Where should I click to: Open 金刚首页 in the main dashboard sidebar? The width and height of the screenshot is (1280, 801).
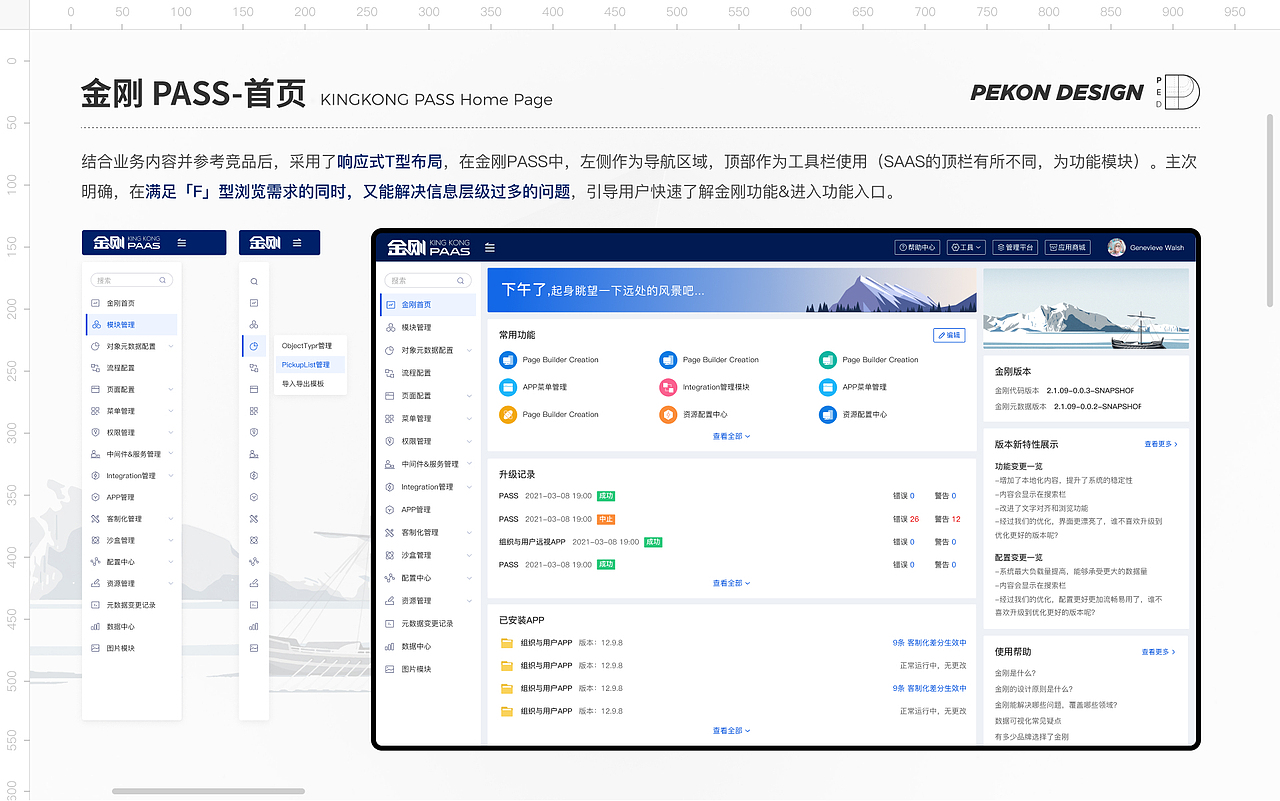428,305
